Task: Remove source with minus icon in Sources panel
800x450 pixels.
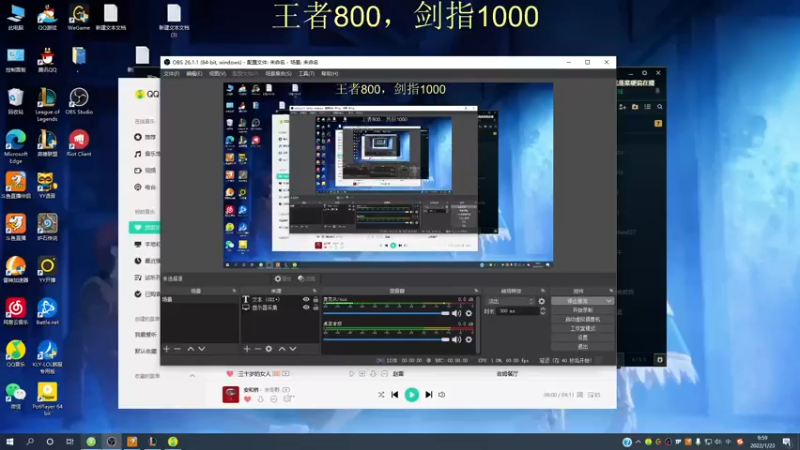Action: click(258, 349)
